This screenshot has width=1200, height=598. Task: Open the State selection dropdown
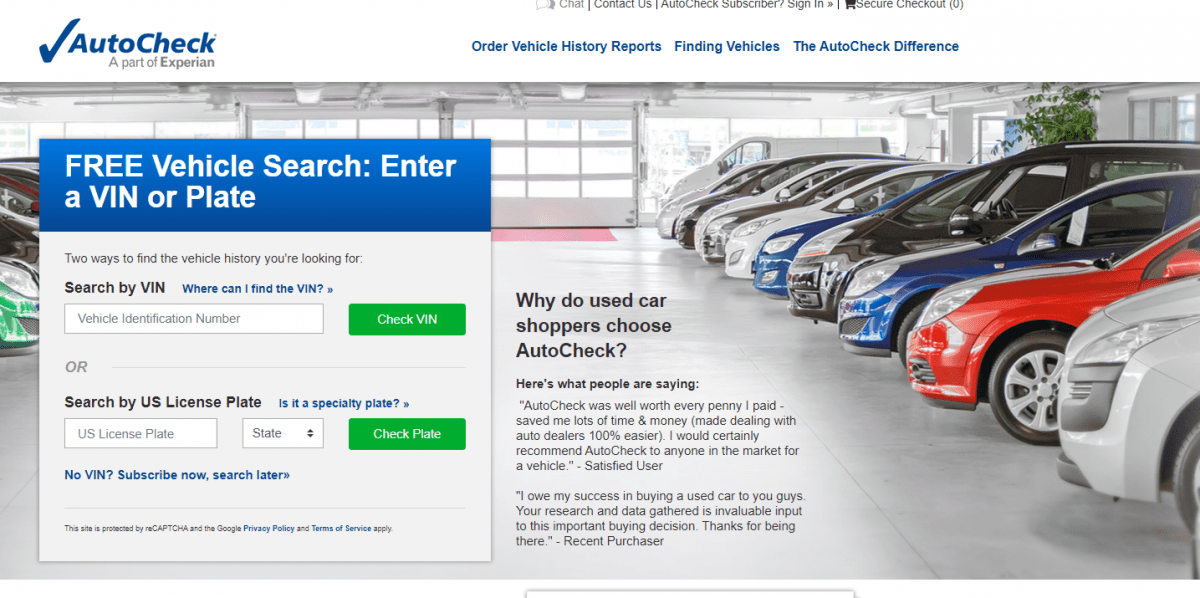(x=283, y=433)
